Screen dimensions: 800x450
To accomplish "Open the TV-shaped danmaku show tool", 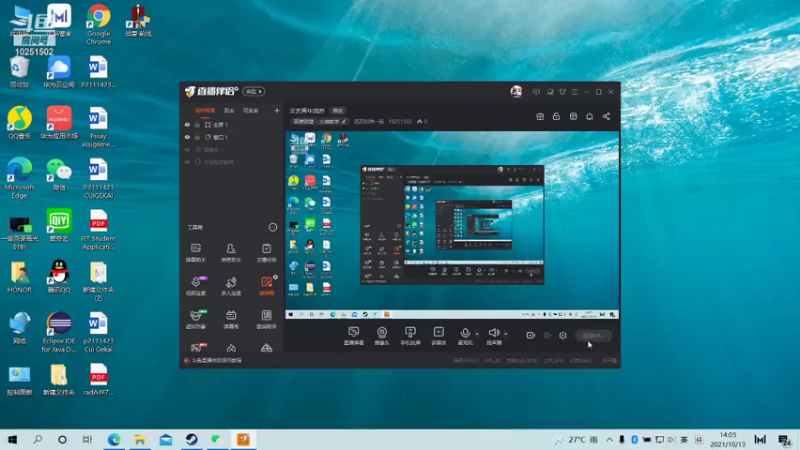I will (231, 319).
